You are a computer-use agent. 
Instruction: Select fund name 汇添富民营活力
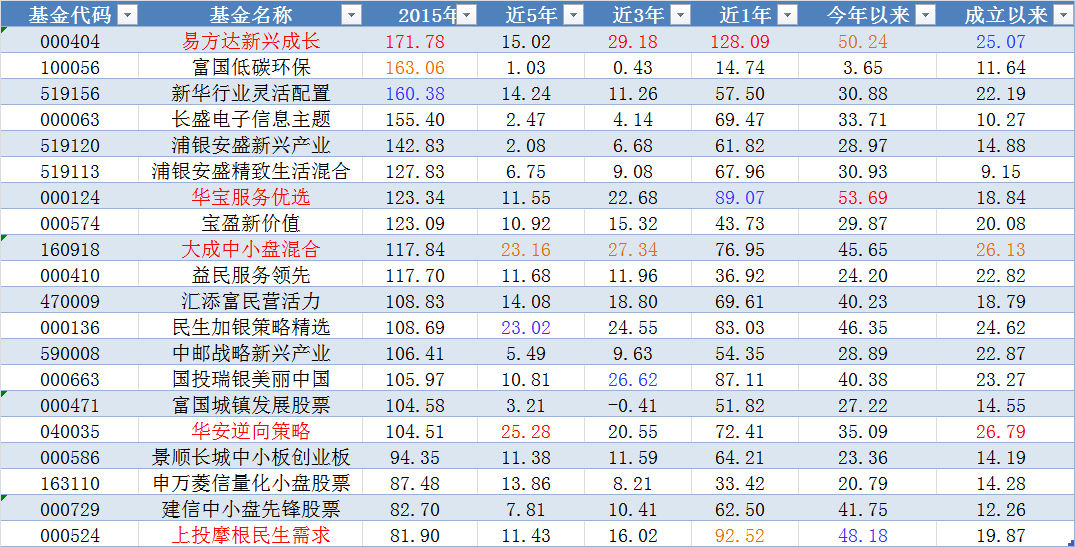pyautogui.click(x=251, y=302)
